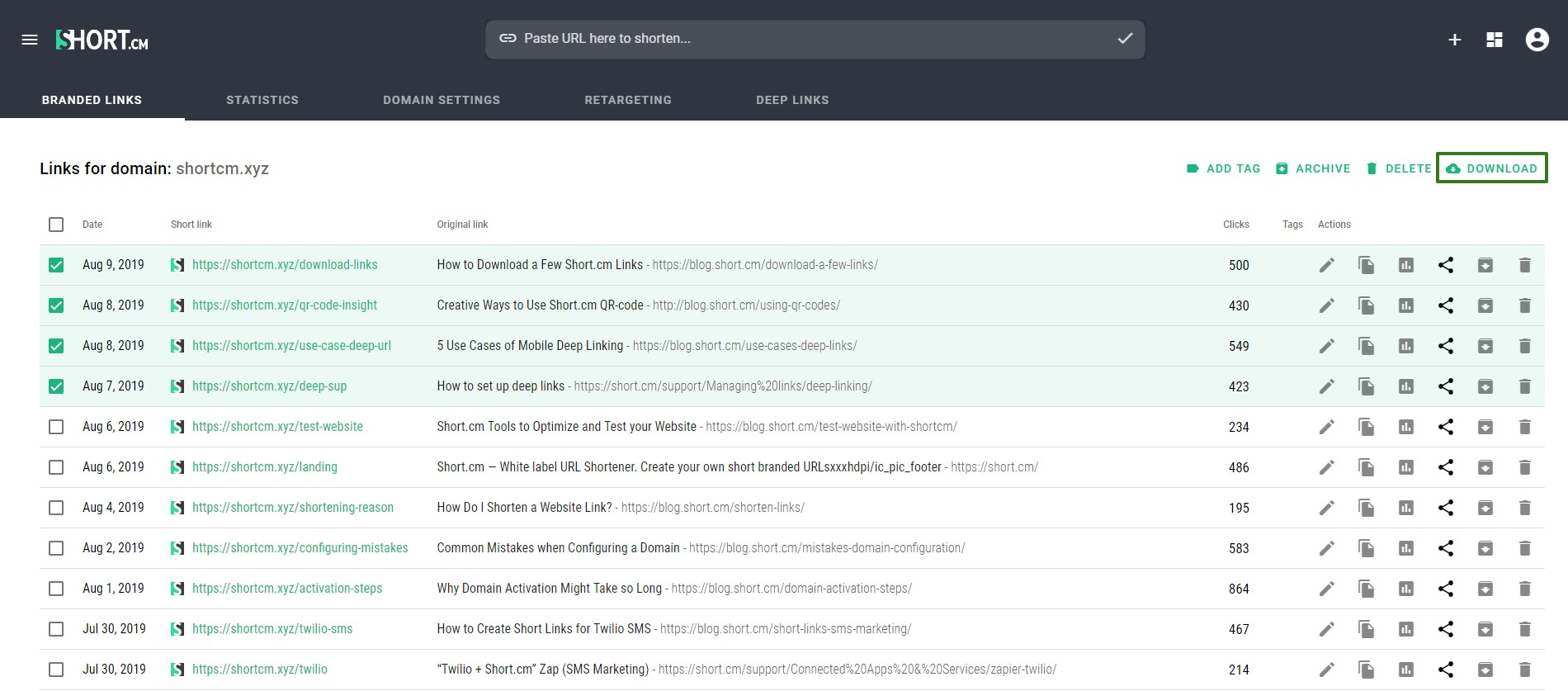The image size is (1568, 691).
Task: Archive the shortcm.xyz/twilio link row
Action: [1485, 670]
